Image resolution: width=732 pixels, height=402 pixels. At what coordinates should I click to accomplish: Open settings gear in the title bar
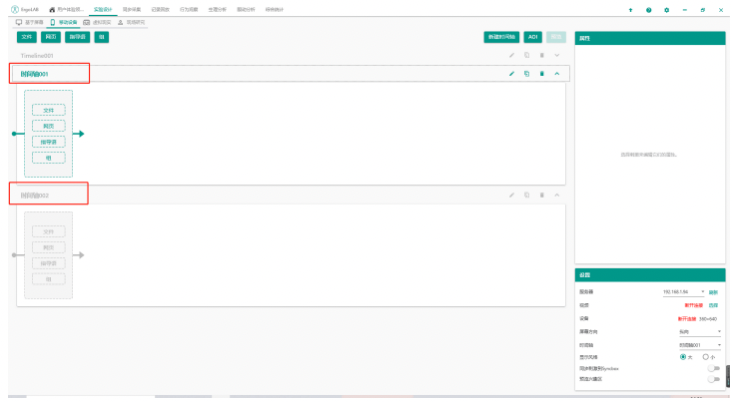tap(667, 9)
